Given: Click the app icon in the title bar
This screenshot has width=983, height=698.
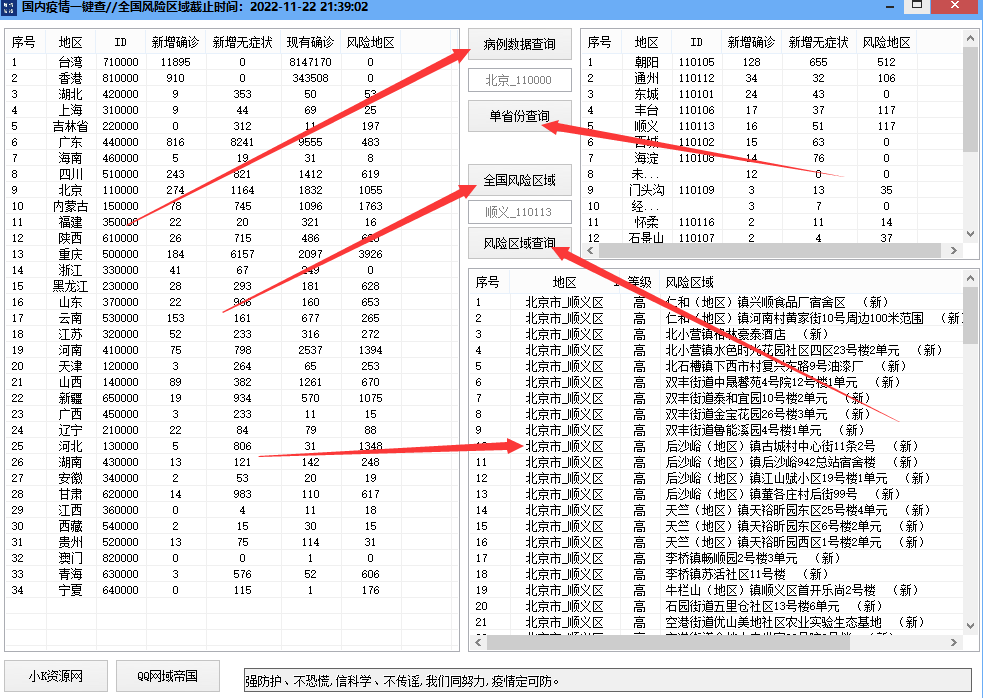Looking at the screenshot, I should [x=9, y=8].
